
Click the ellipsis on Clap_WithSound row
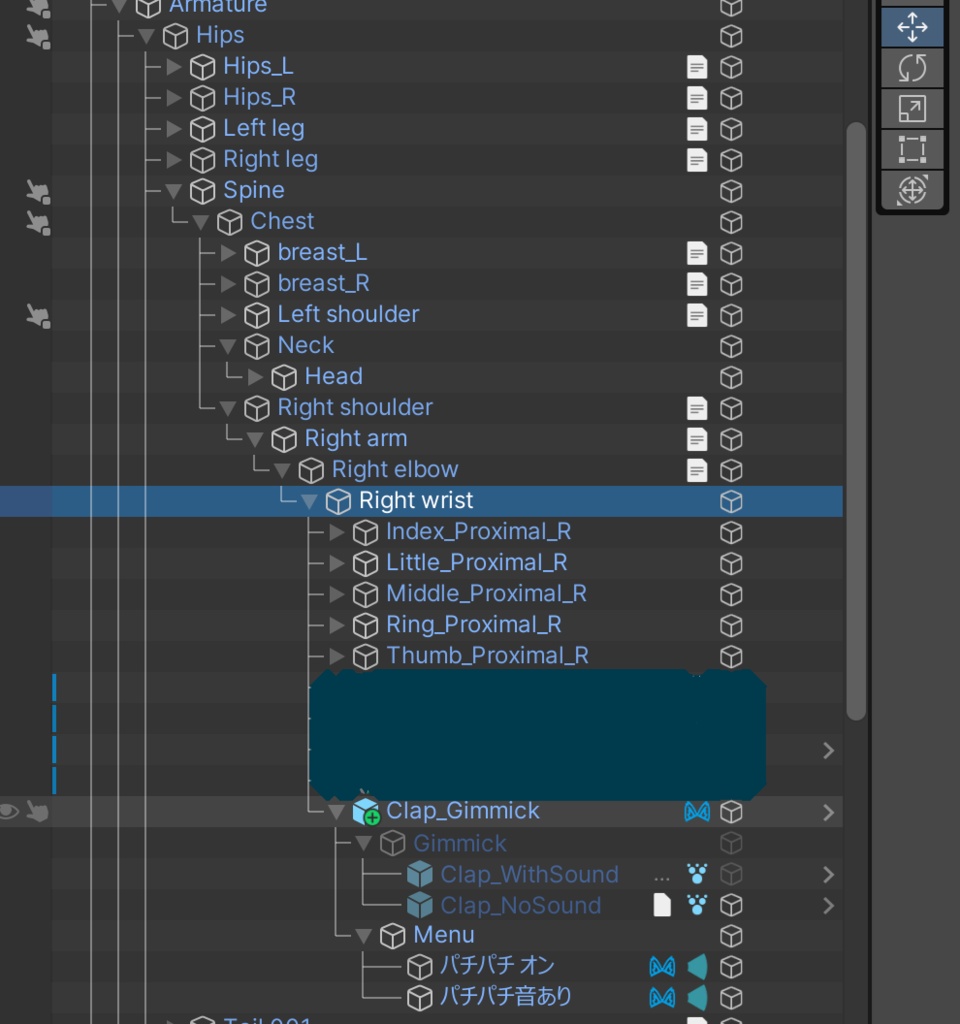(x=662, y=879)
